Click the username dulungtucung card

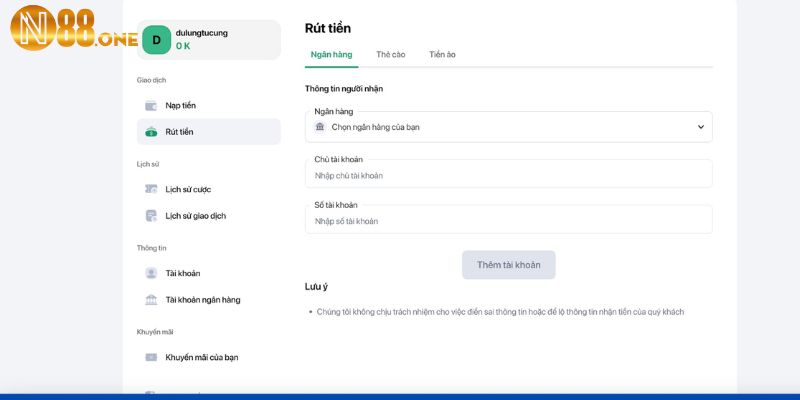208,39
